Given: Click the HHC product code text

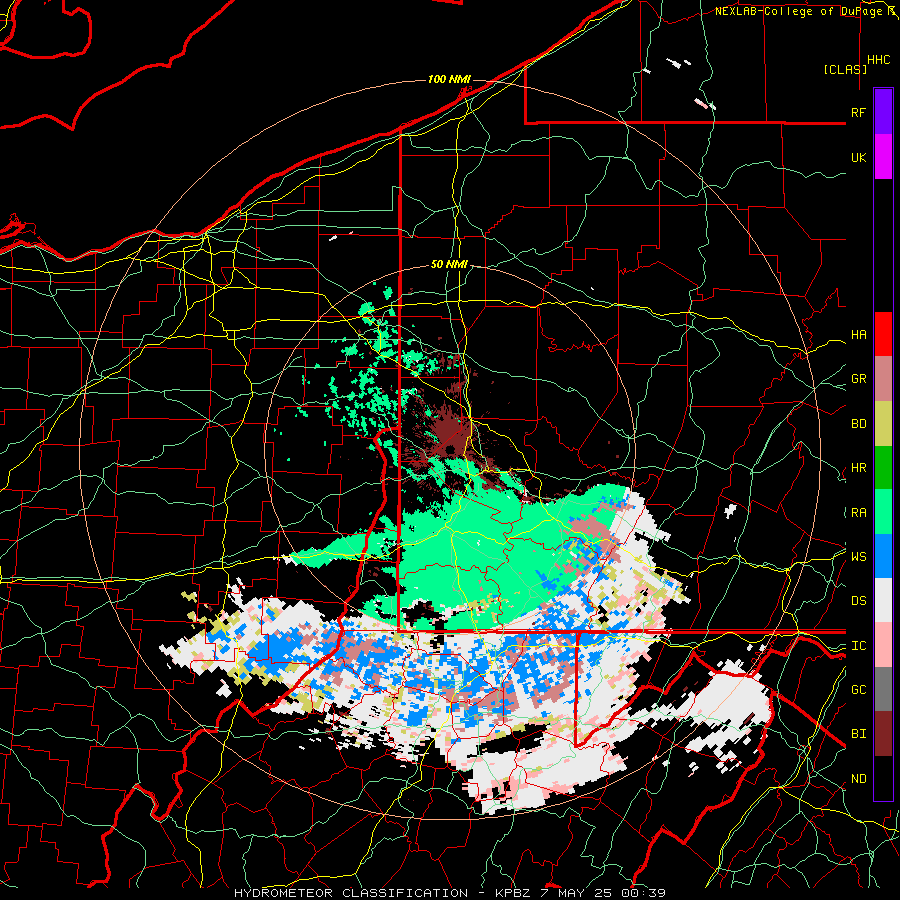Looking at the screenshot, I should tap(879, 59).
